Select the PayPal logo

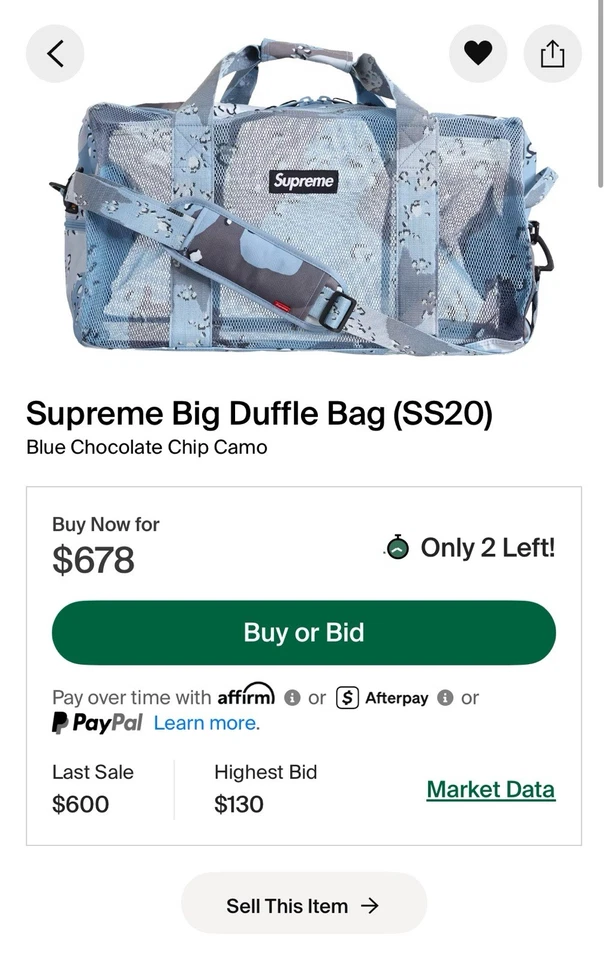tap(96, 723)
